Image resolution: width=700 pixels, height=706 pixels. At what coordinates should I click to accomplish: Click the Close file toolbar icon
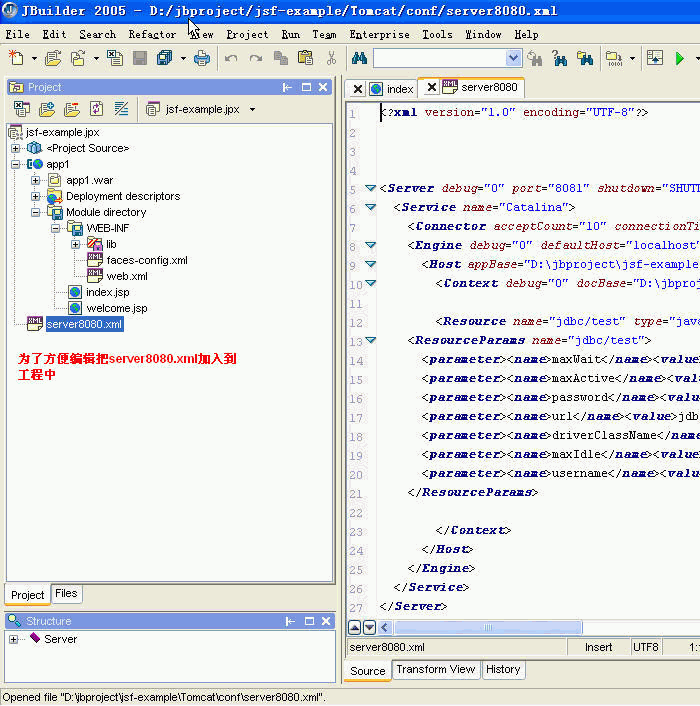coord(115,58)
